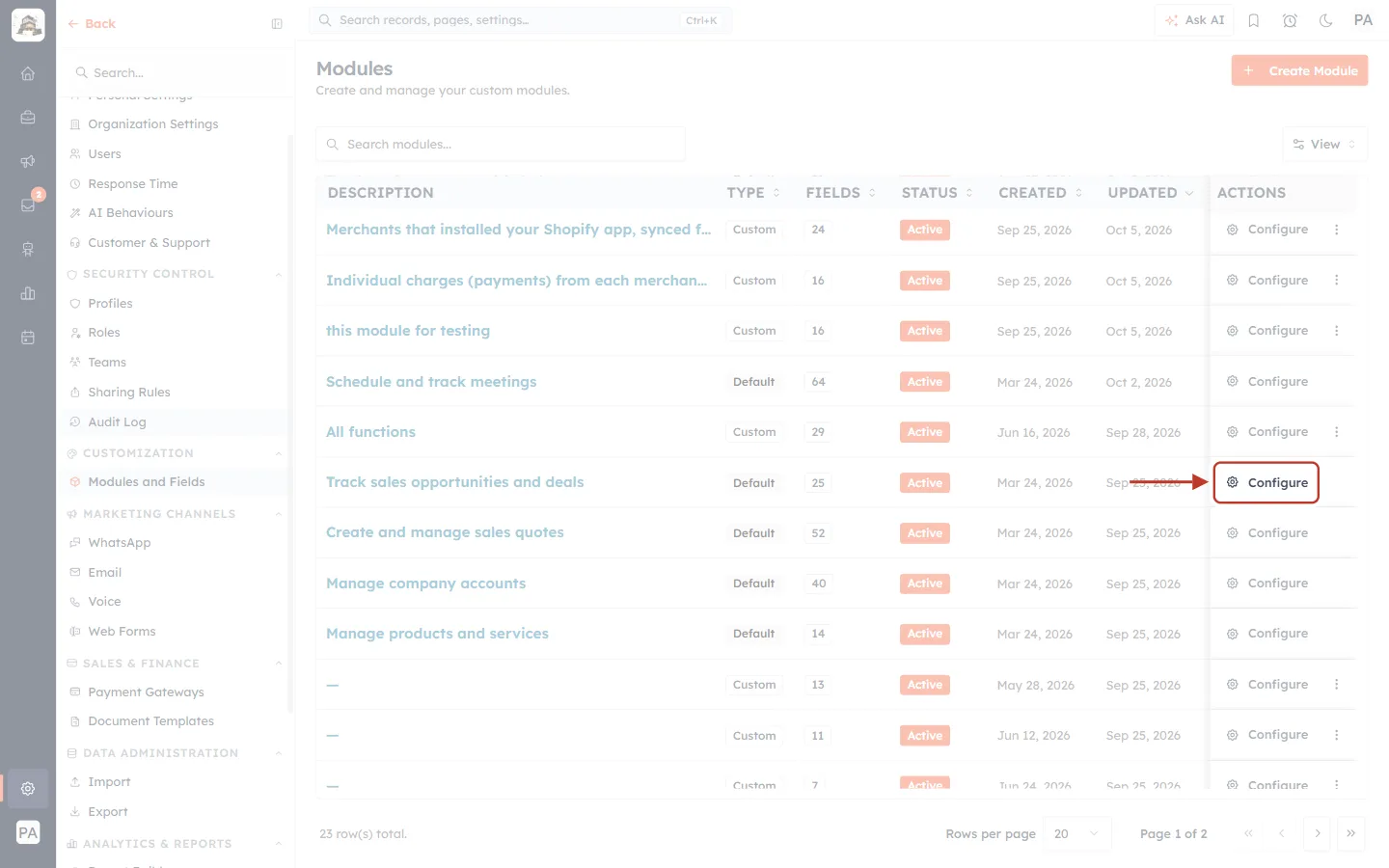The image size is (1389, 868).
Task: Open 'Schedule and track meetings' module
Action: [431, 382]
